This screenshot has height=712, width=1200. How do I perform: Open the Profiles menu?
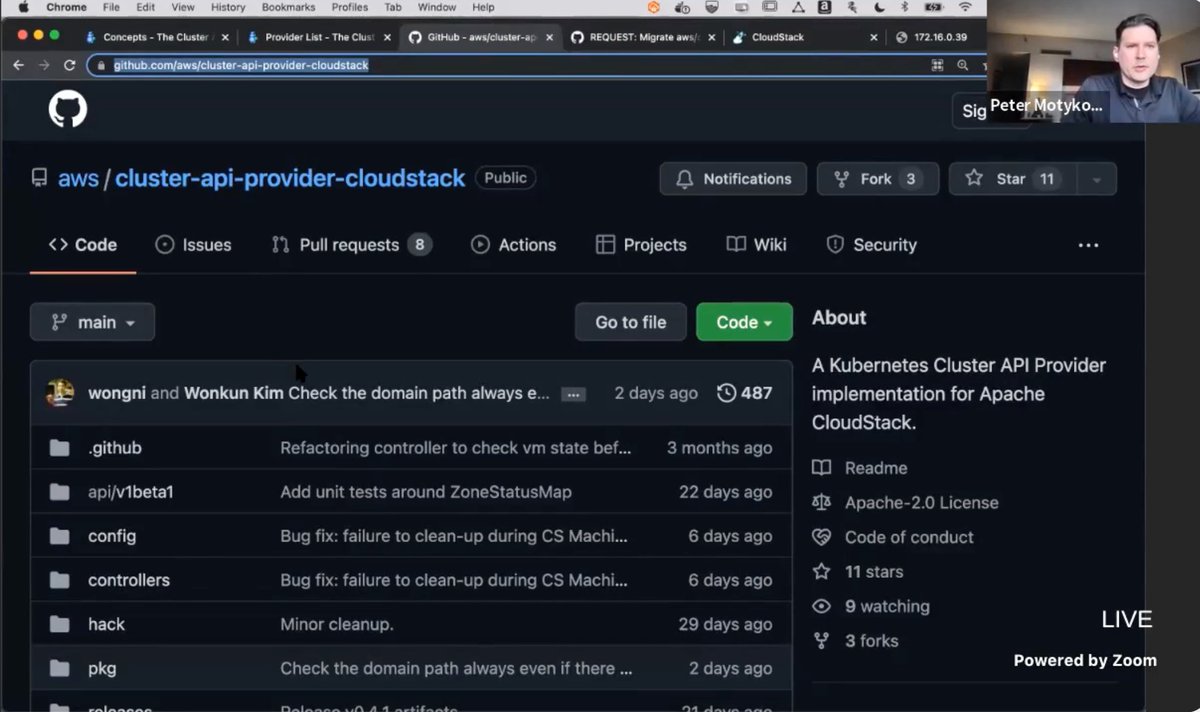(350, 7)
